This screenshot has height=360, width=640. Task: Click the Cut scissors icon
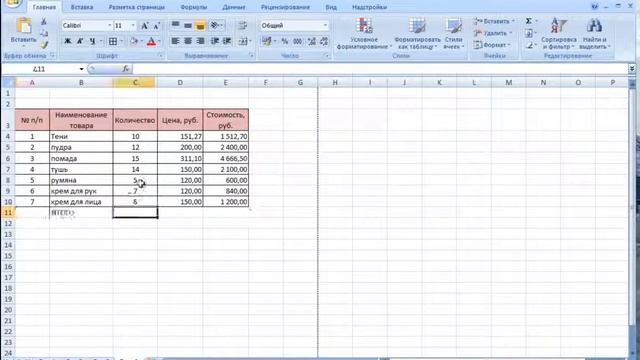pos(44,21)
